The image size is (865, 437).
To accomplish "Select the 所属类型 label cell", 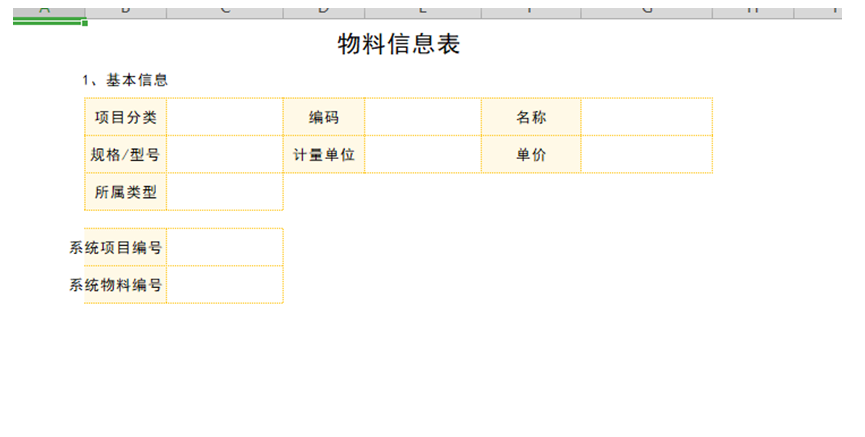I will 125,192.
